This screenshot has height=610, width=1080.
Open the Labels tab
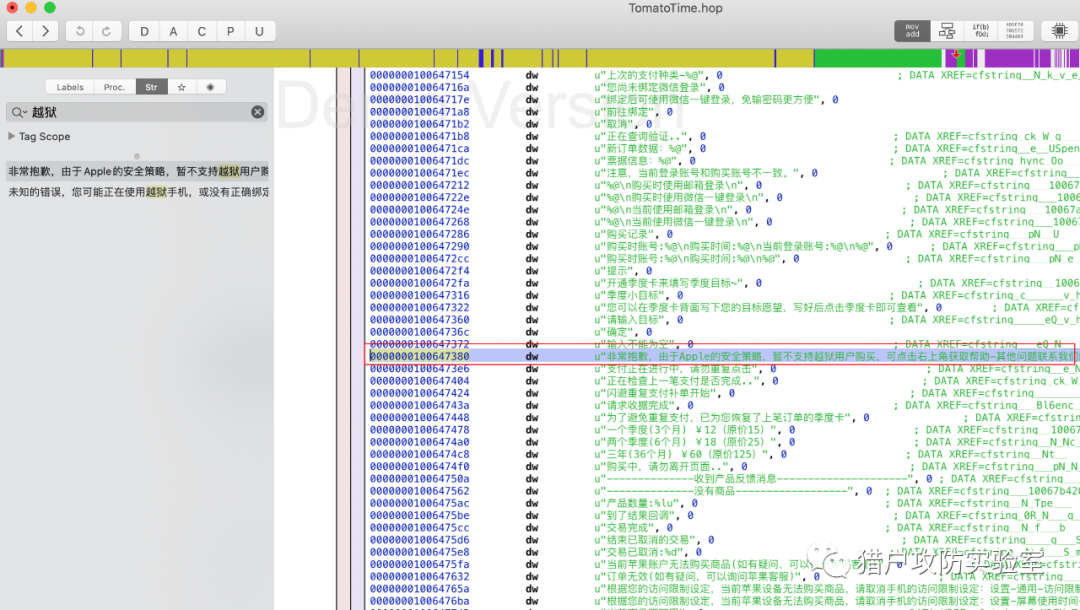[x=70, y=87]
